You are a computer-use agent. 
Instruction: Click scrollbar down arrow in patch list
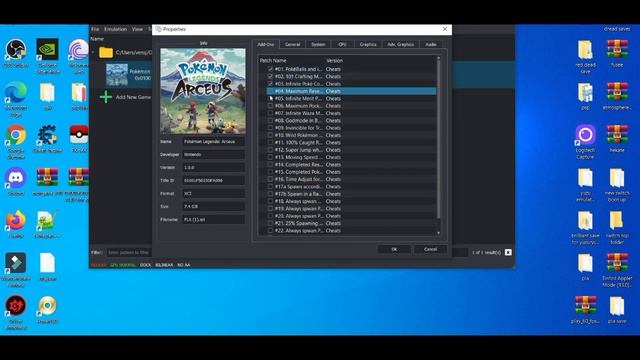click(439, 233)
